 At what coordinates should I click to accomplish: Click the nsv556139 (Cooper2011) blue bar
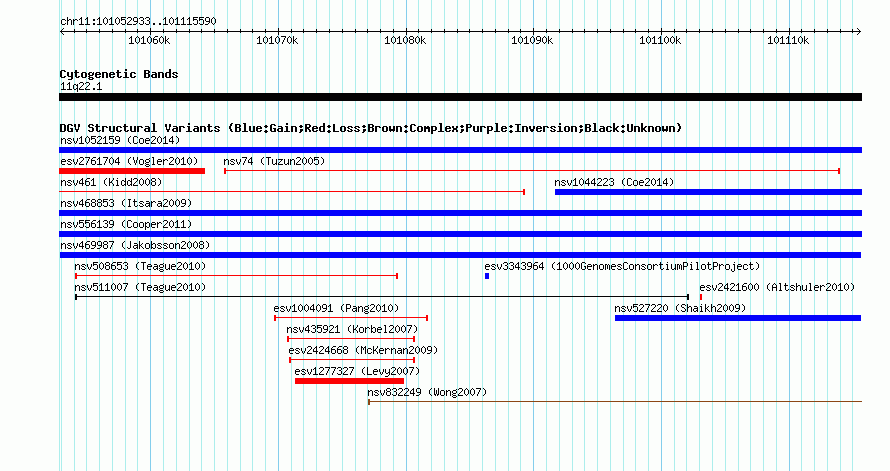[460, 234]
